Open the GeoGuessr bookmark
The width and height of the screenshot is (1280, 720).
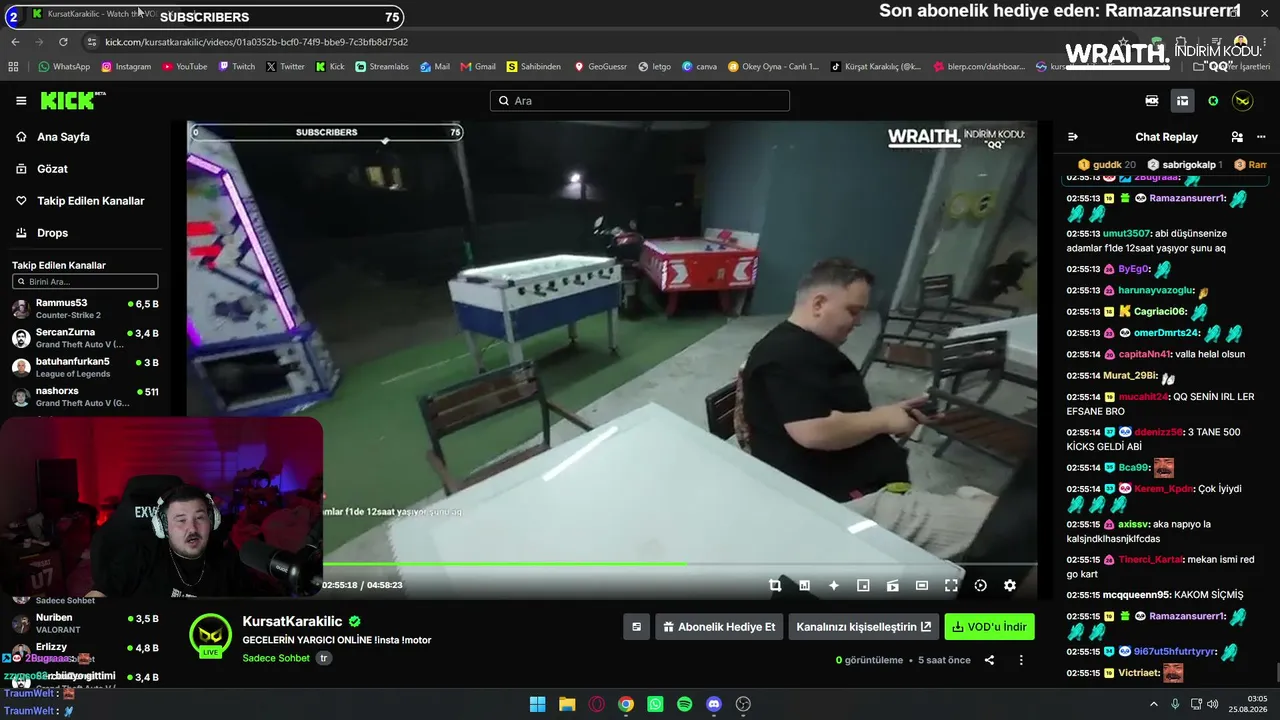599,67
